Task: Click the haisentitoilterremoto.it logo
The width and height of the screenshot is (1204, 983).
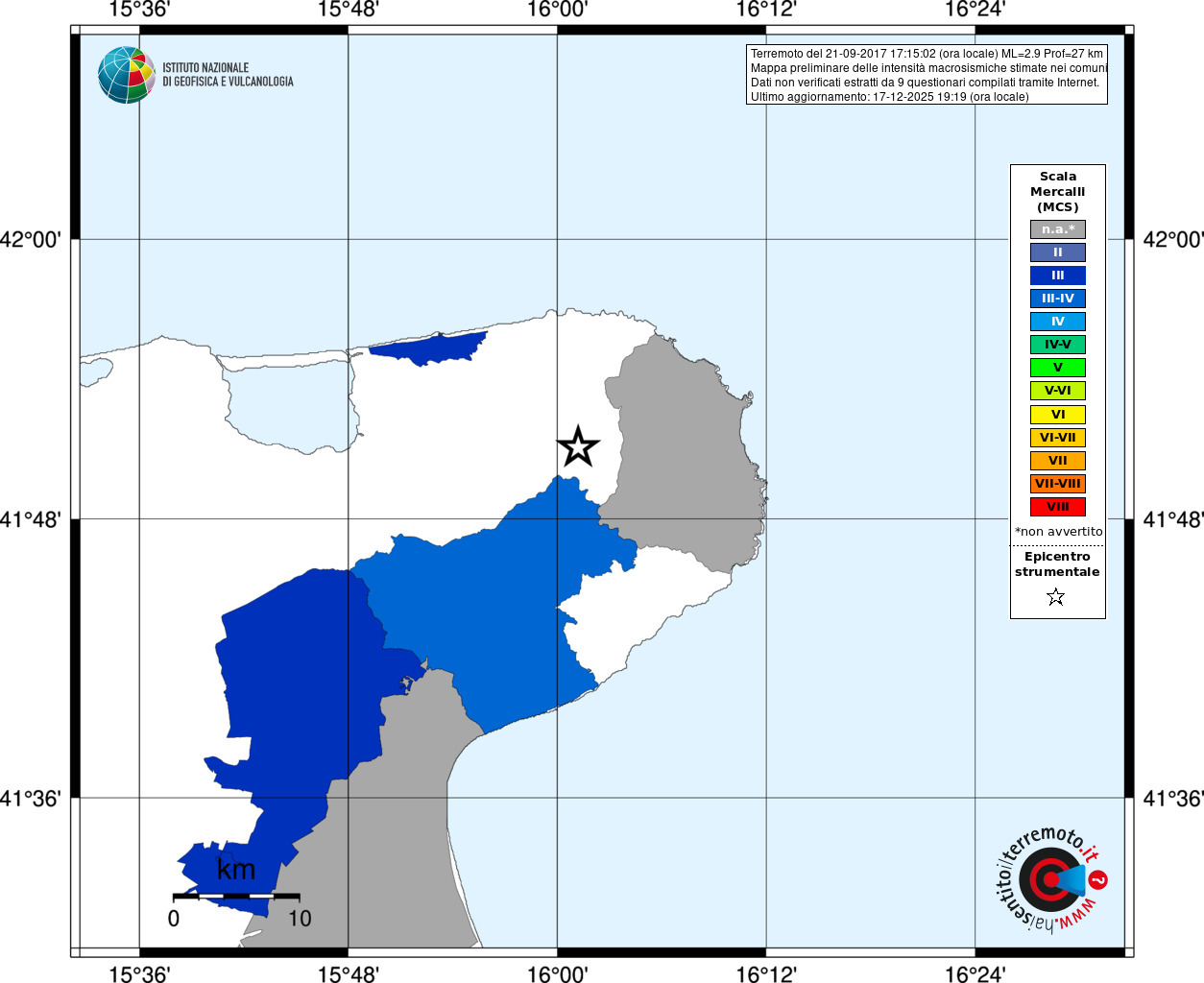Action: pos(1051,879)
